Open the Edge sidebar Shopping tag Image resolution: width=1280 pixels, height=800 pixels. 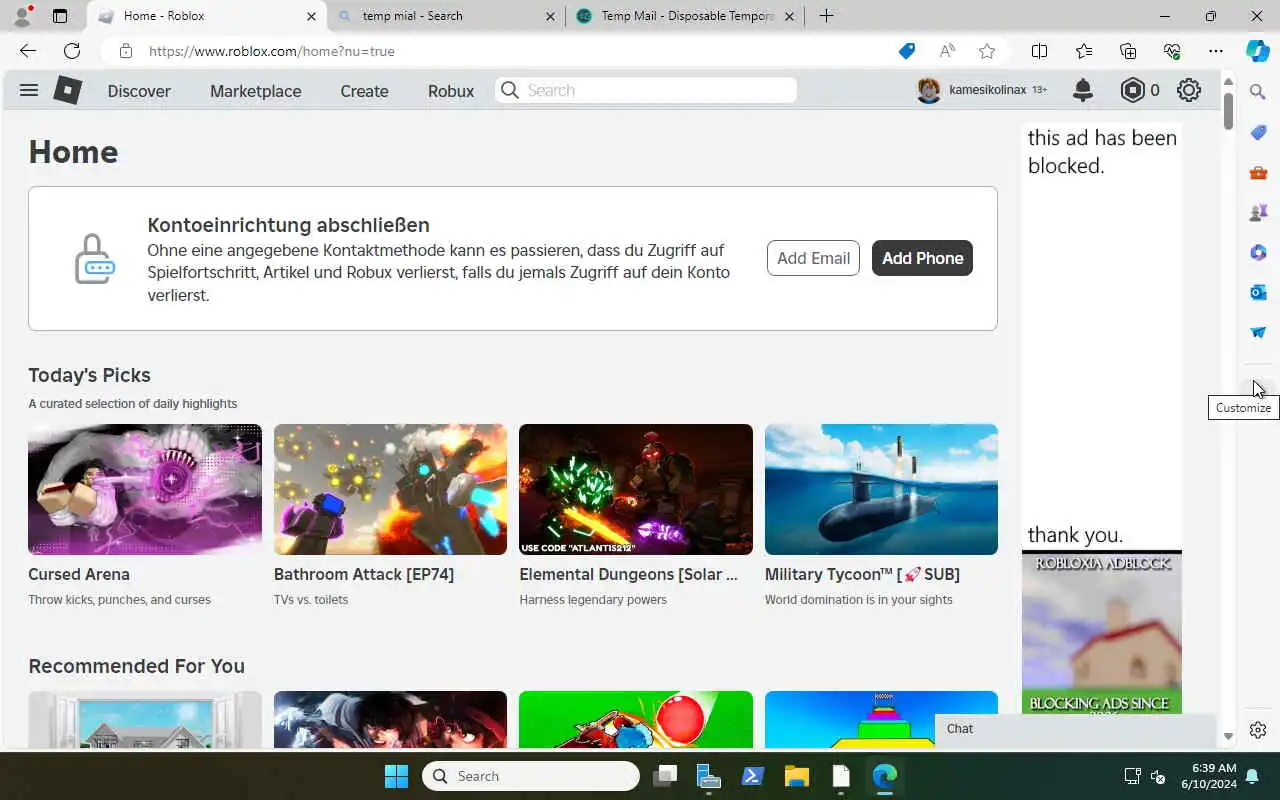click(1258, 133)
